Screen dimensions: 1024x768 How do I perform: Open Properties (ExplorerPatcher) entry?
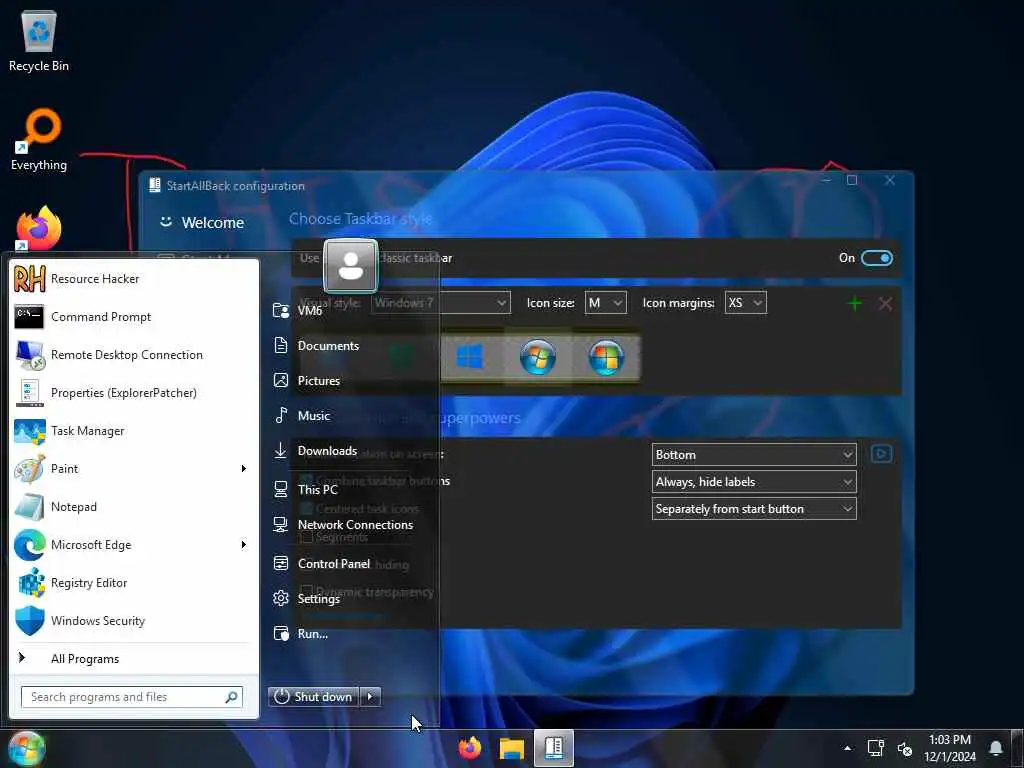135,392
